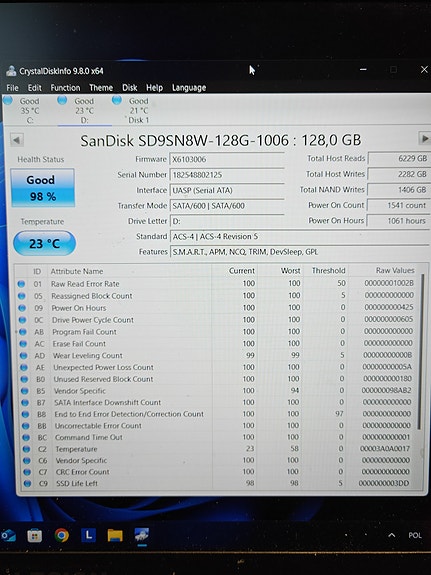Click status icon of Erase Fail Count
This screenshot has width=431, height=575.
[23, 344]
